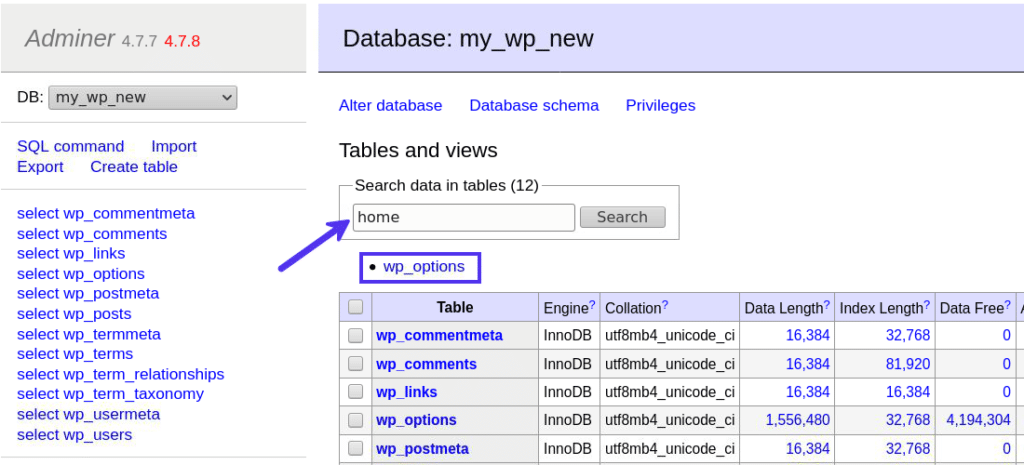The height and width of the screenshot is (465, 1024).
Task: Select the wp_options row checkbox
Action: [355, 420]
